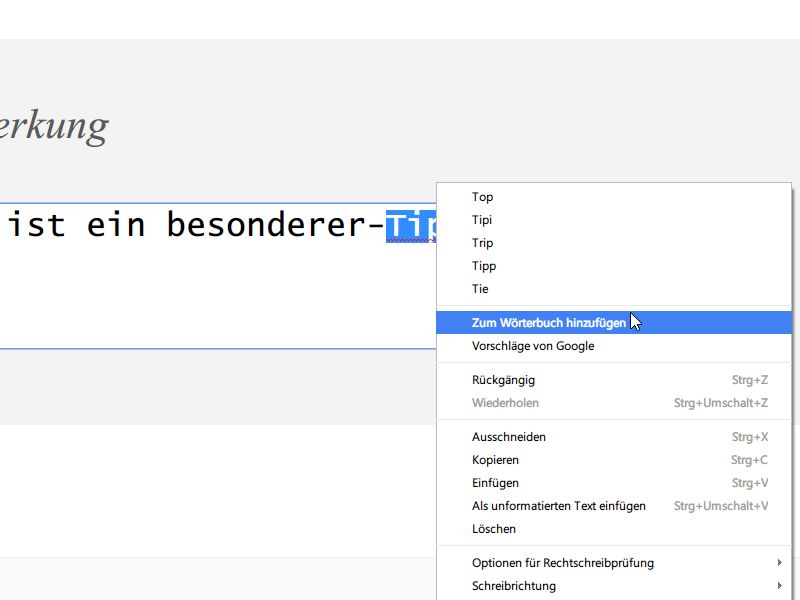This screenshot has height=600, width=800.
Task: Select 'Als unformatierten Text einfügen'
Action: pos(614,506)
